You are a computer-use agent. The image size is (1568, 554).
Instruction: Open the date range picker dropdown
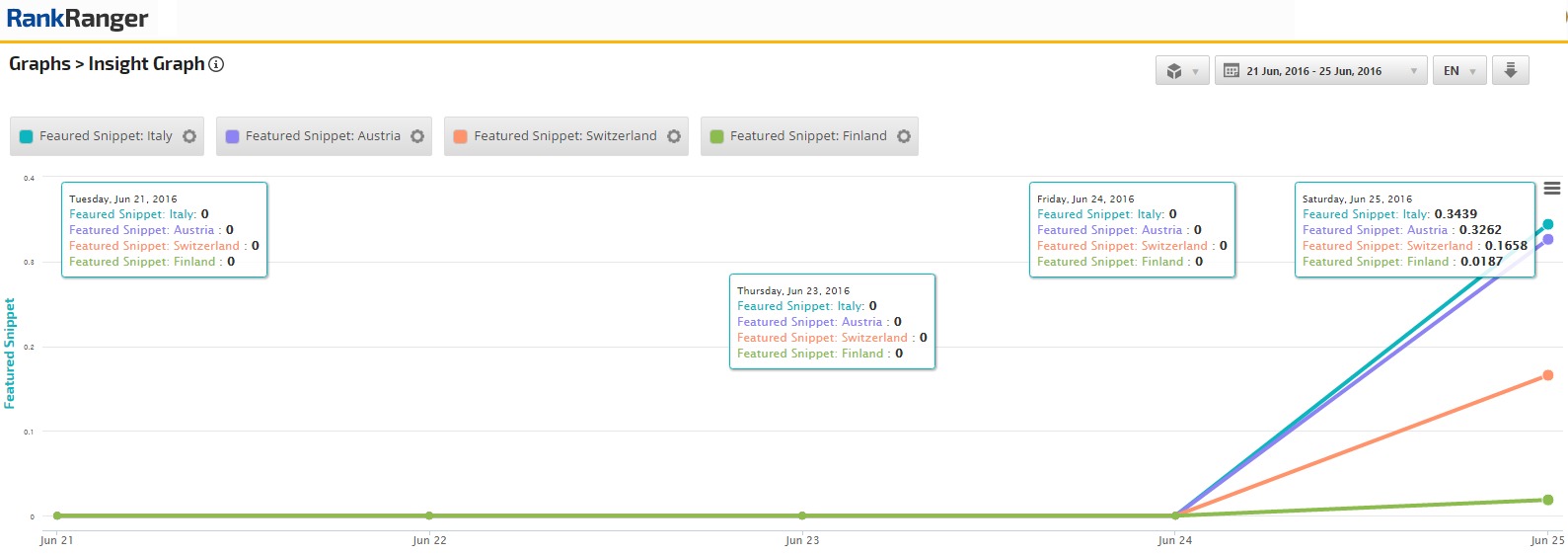click(1320, 71)
